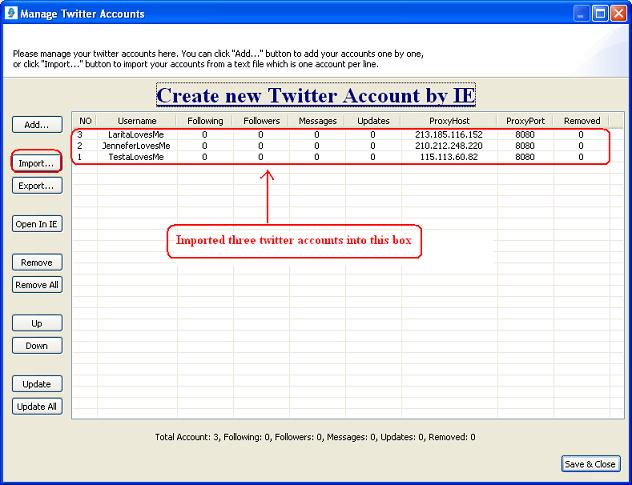Image resolution: width=632 pixels, height=485 pixels.
Task: Sort by the Following column header
Action: click(205, 121)
